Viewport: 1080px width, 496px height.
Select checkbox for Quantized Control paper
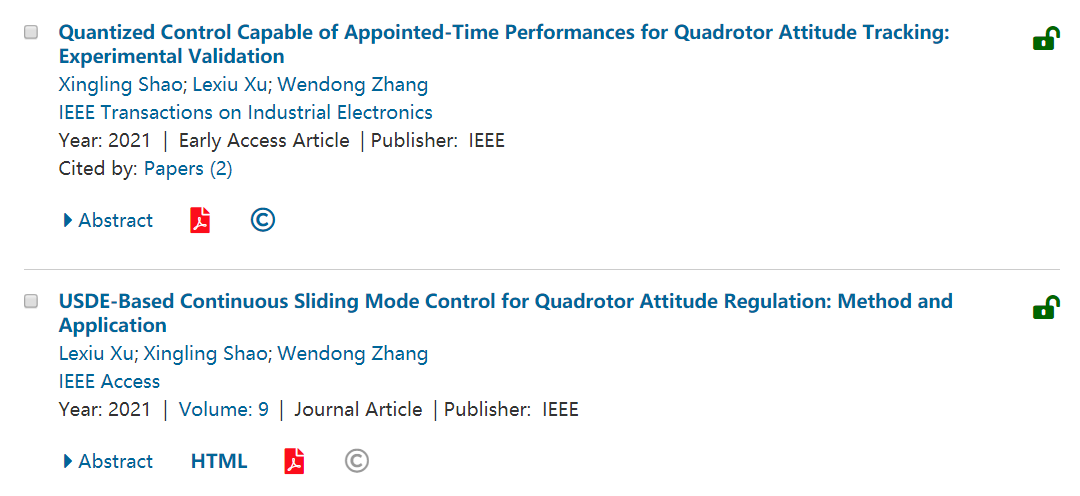click(x=31, y=32)
